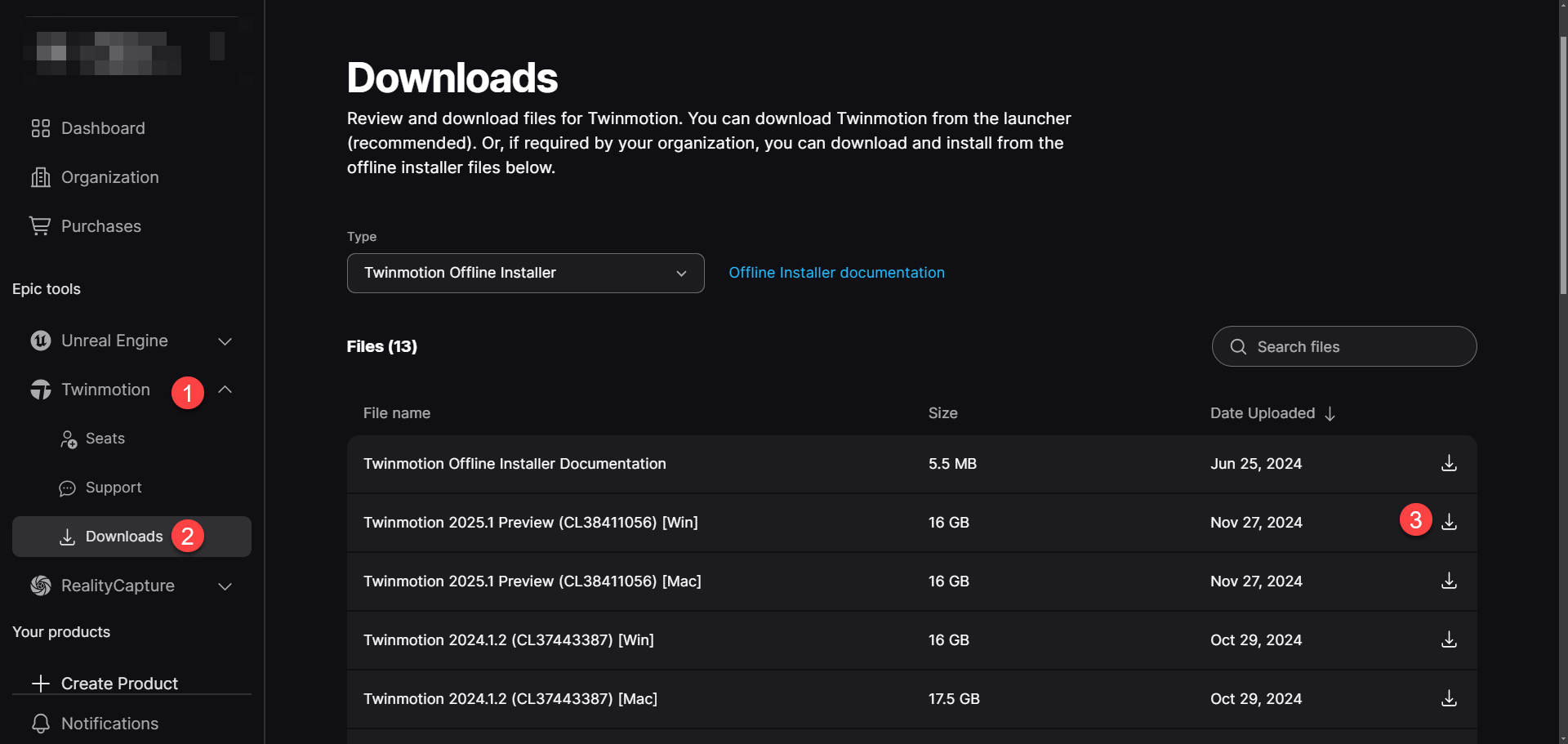Click the '5.5 MB' size cell
The width and height of the screenshot is (1568, 744).
click(x=952, y=464)
